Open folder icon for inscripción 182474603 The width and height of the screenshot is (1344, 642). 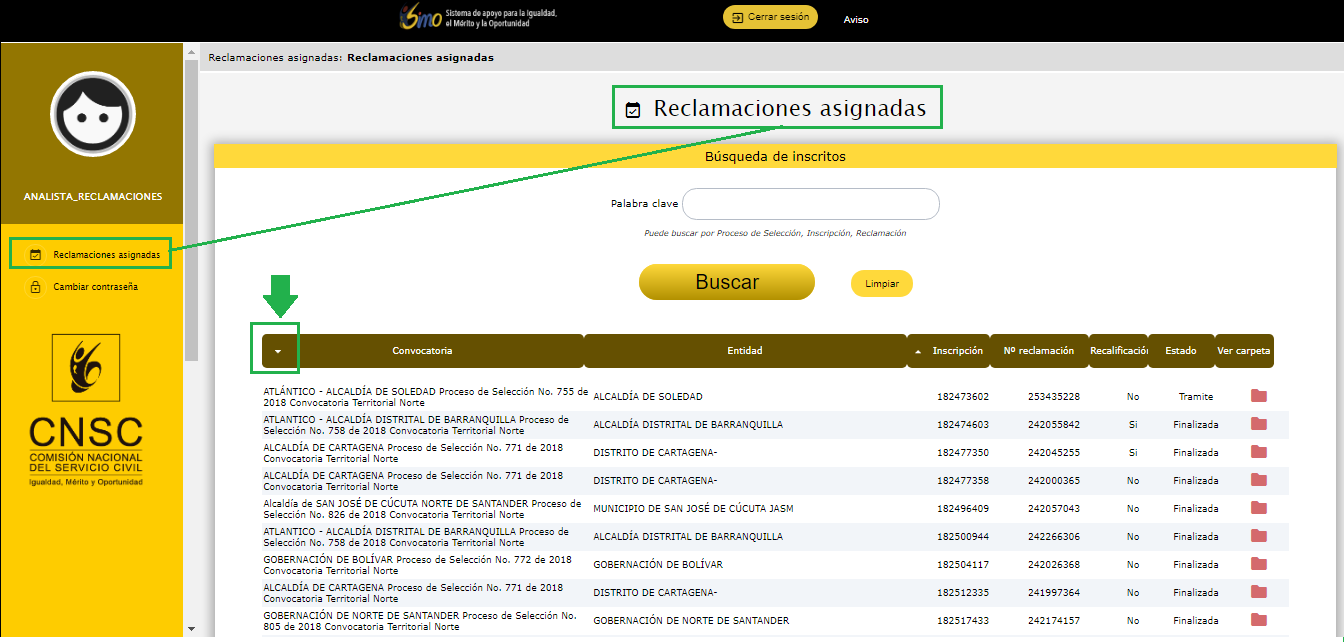pos(1258,424)
